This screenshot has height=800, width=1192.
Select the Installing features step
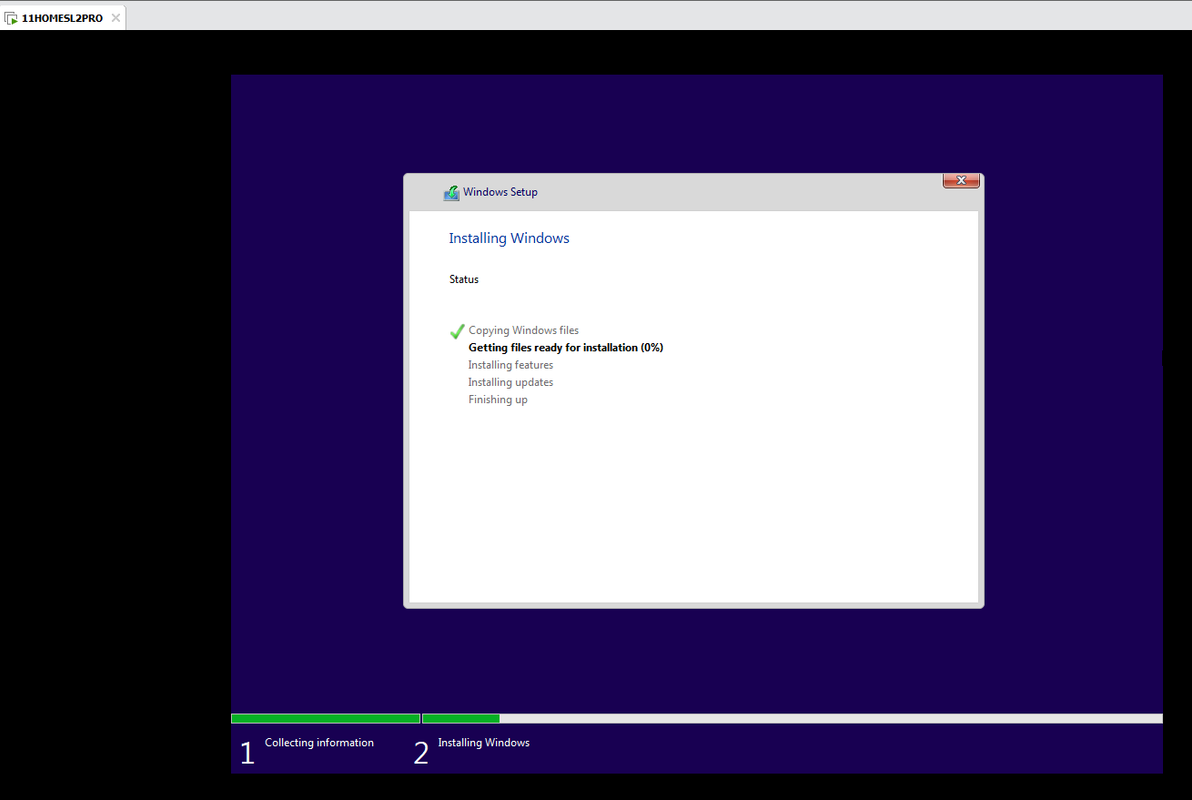pos(511,365)
